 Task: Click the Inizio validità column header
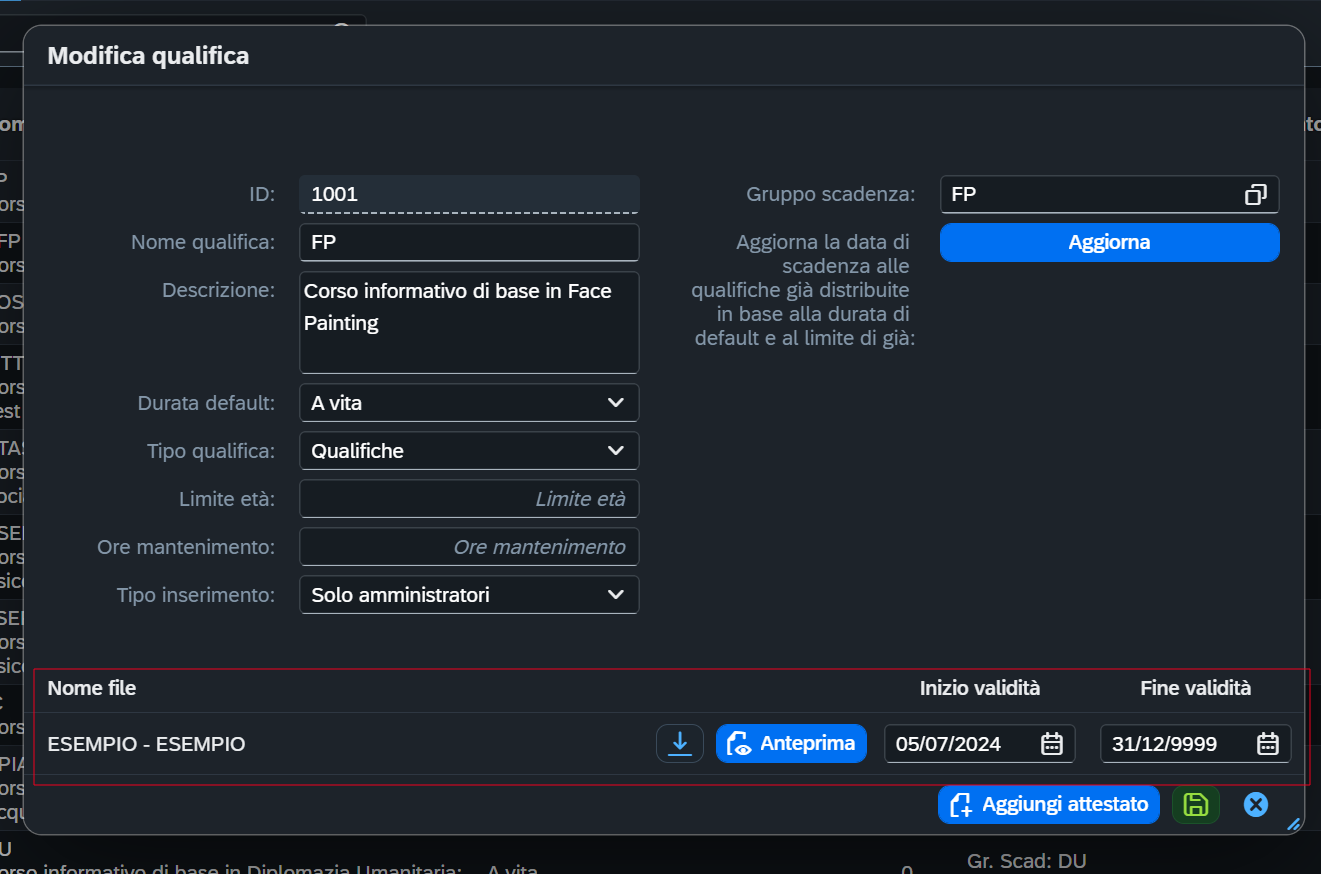(980, 688)
